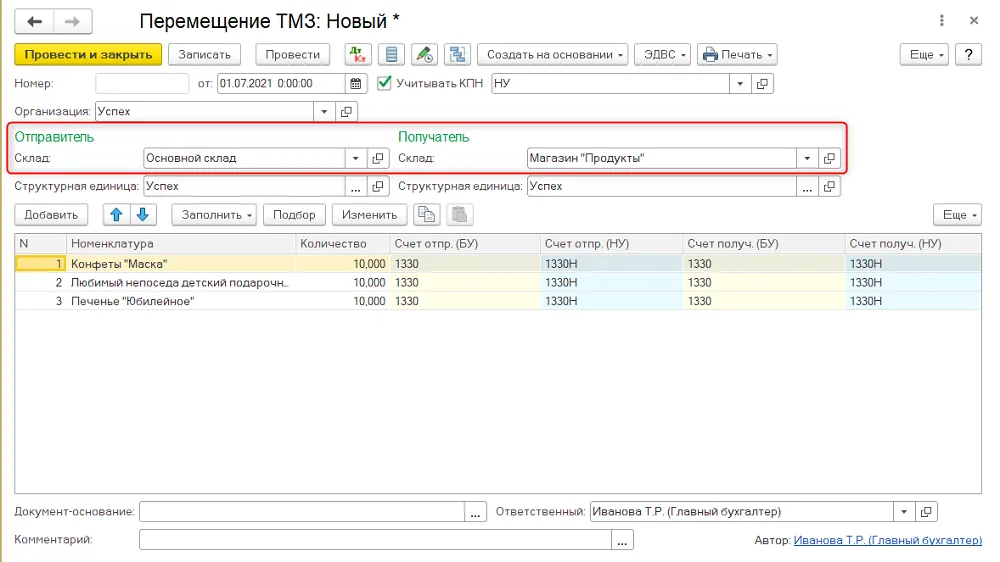
Task: Open the Основной склад warehouse card
Action: pos(378,158)
